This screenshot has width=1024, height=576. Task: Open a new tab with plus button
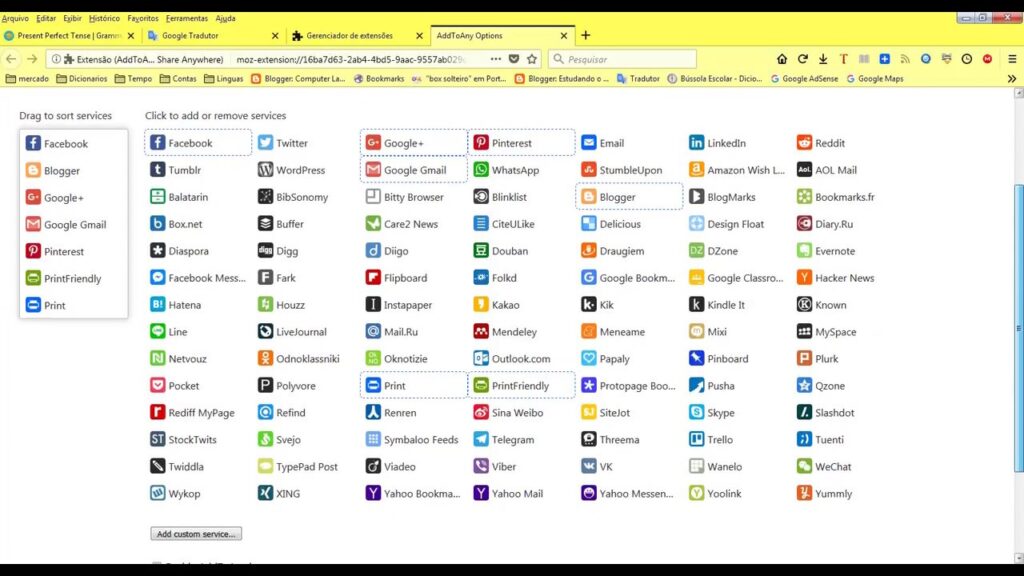click(x=586, y=35)
